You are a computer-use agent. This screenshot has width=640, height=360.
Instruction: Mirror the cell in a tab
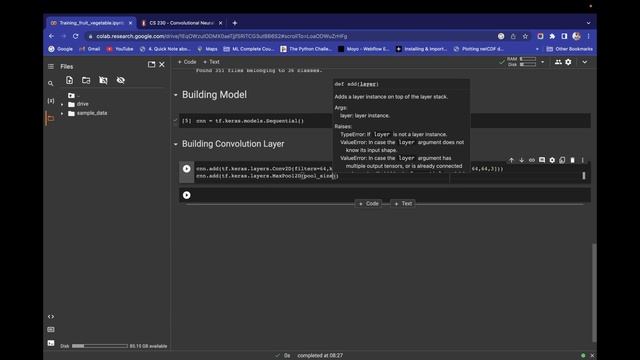tap(562, 160)
